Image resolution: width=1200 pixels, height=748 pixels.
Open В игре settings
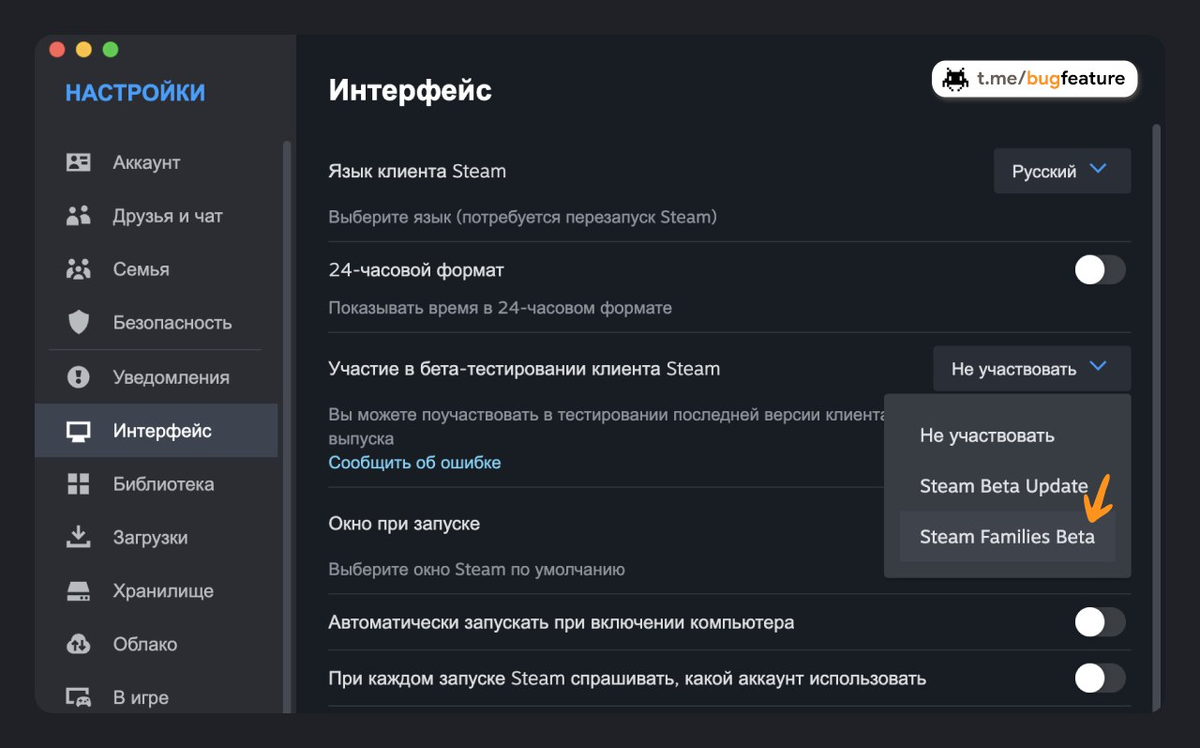(x=156, y=698)
